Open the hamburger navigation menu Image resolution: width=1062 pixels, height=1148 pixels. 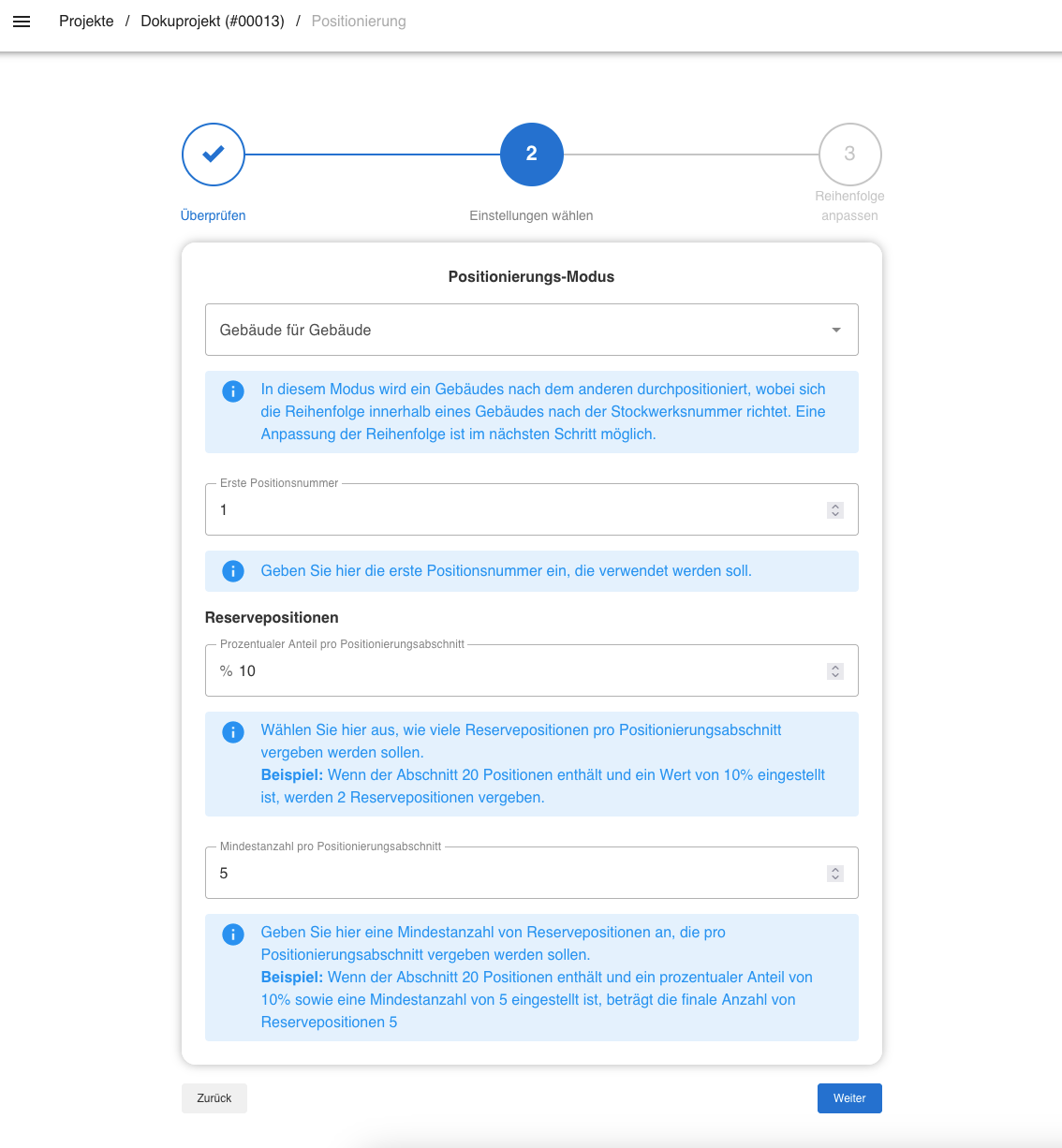click(x=22, y=22)
